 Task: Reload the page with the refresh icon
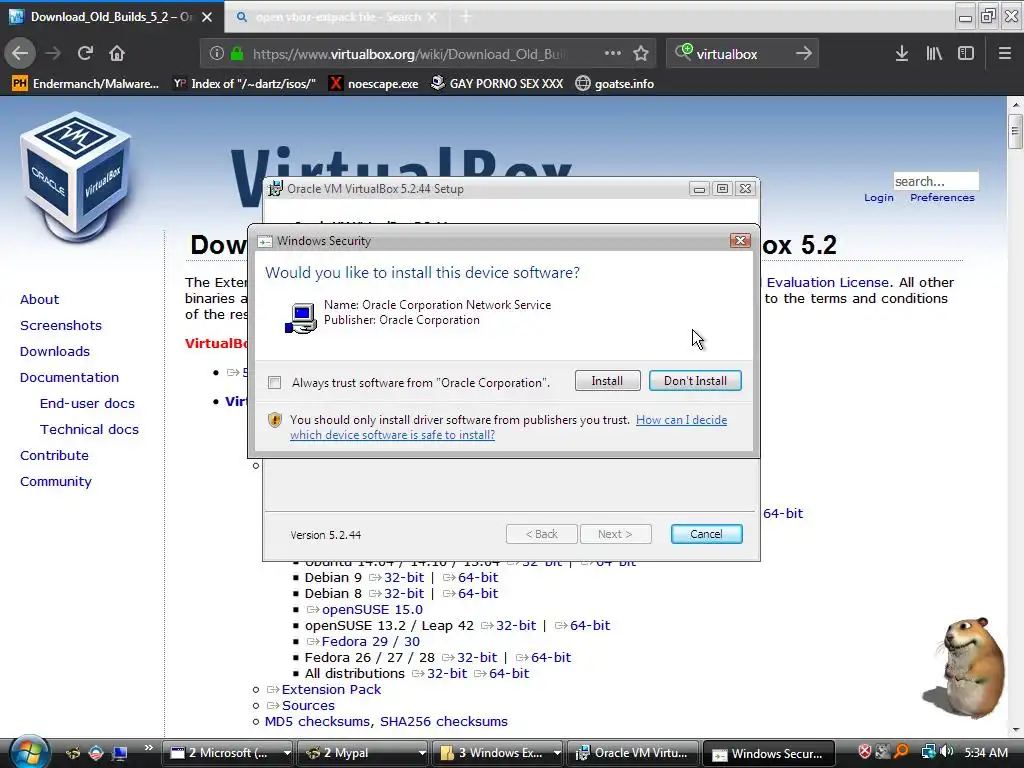click(x=85, y=53)
